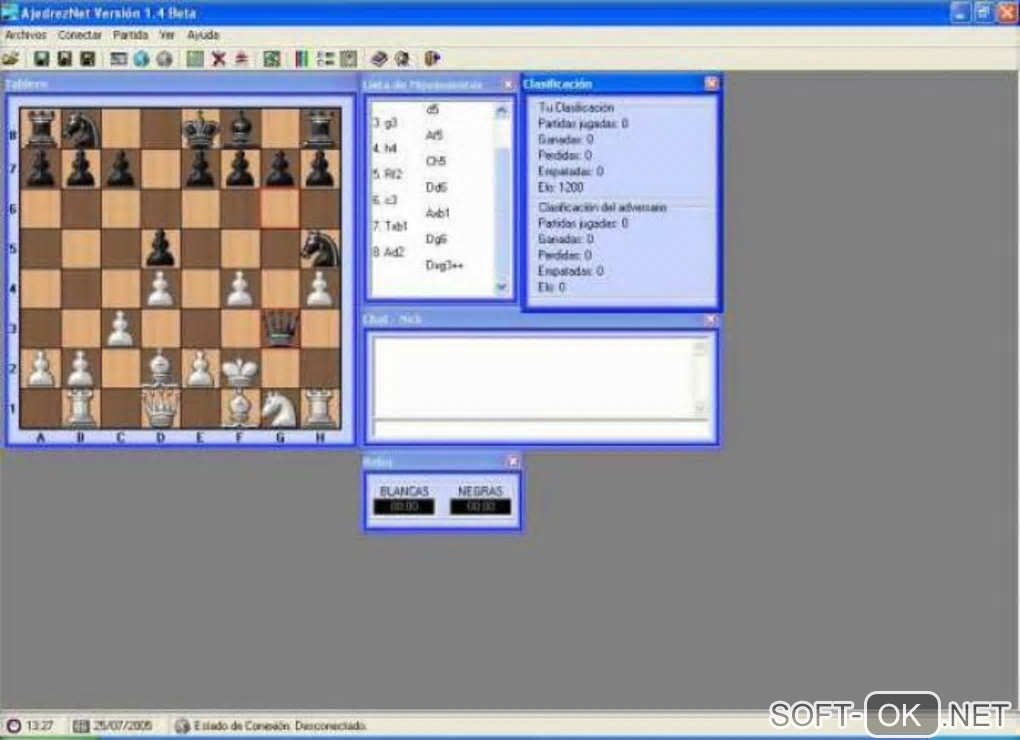Click black move 'Dg6' in move list
The image size is (1020, 740).
click(x=436, y=239)
